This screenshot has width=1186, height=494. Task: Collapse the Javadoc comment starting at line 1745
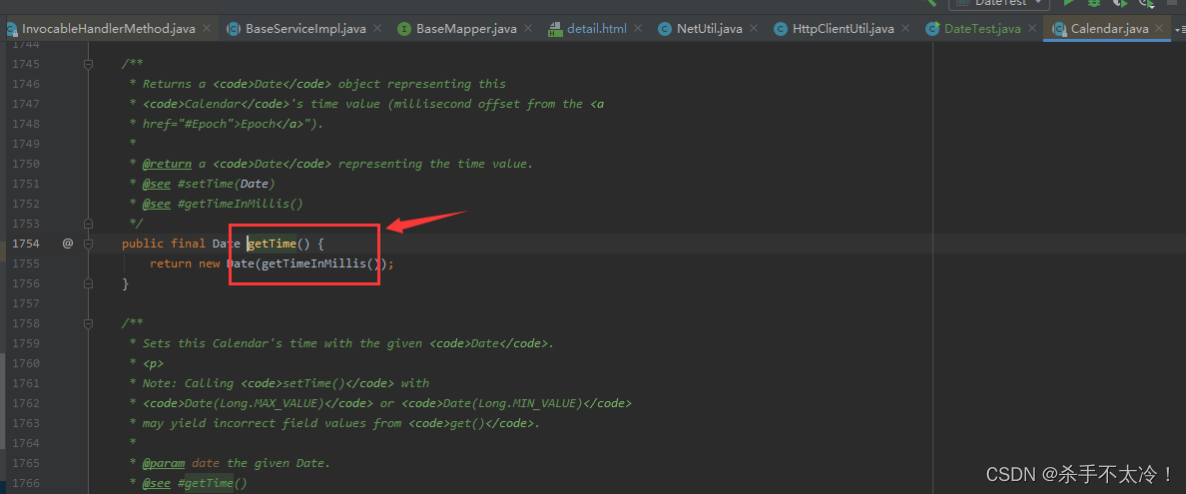click(x=88, y=65)
